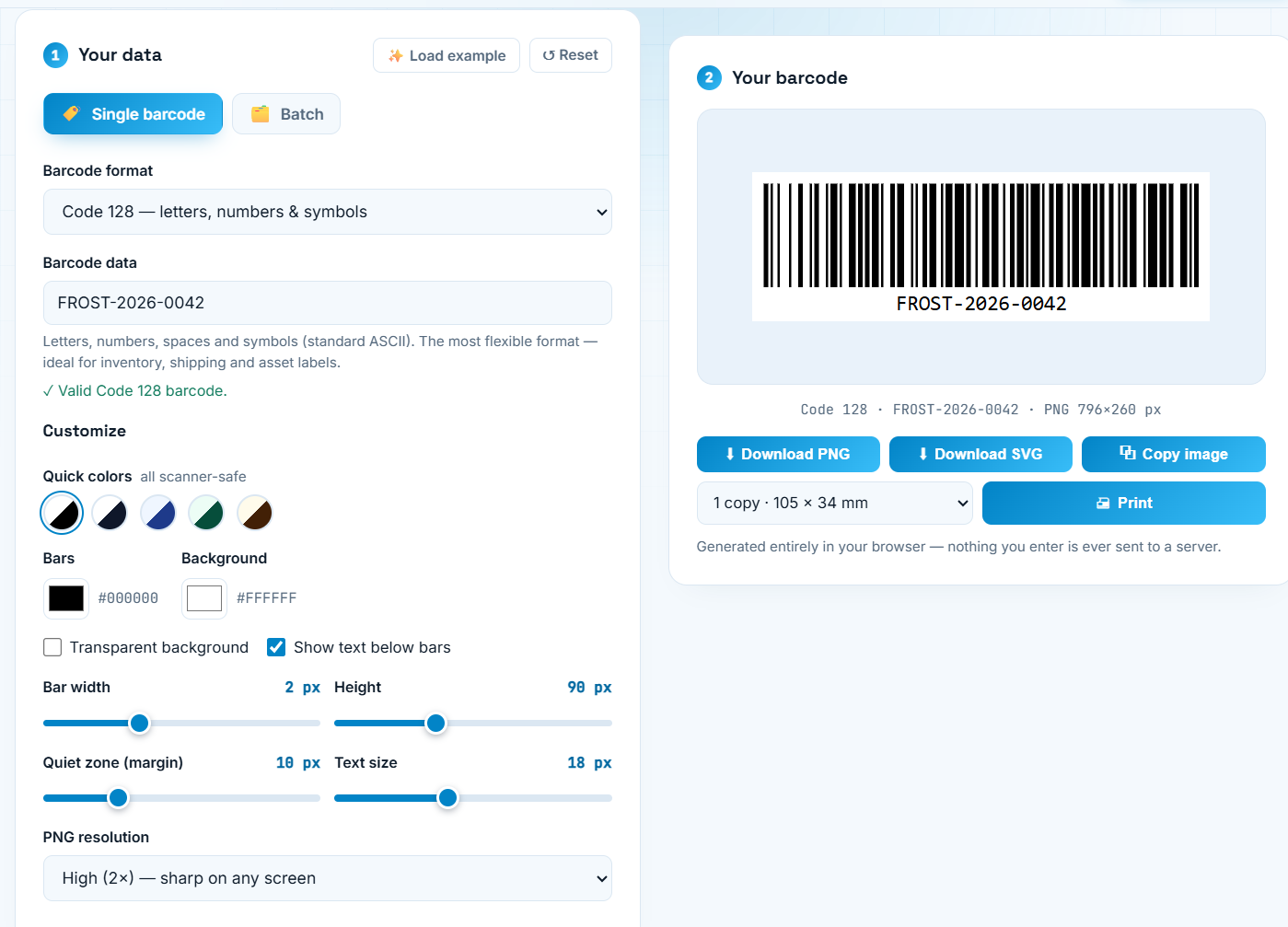This screenshot has height=927, width=1288.
Task: Click Download PNG with arrow icon
Action: (x=788, y=454)
